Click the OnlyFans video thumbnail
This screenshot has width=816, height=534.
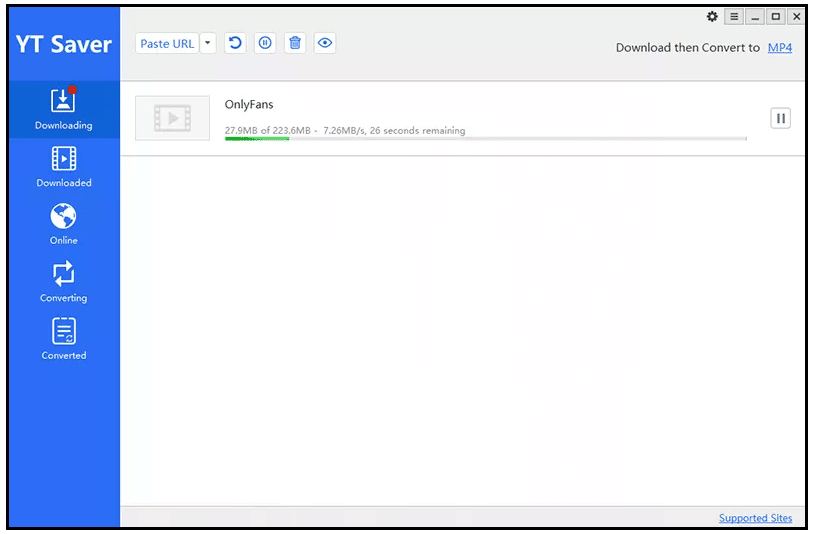click(x=172, y=118)
